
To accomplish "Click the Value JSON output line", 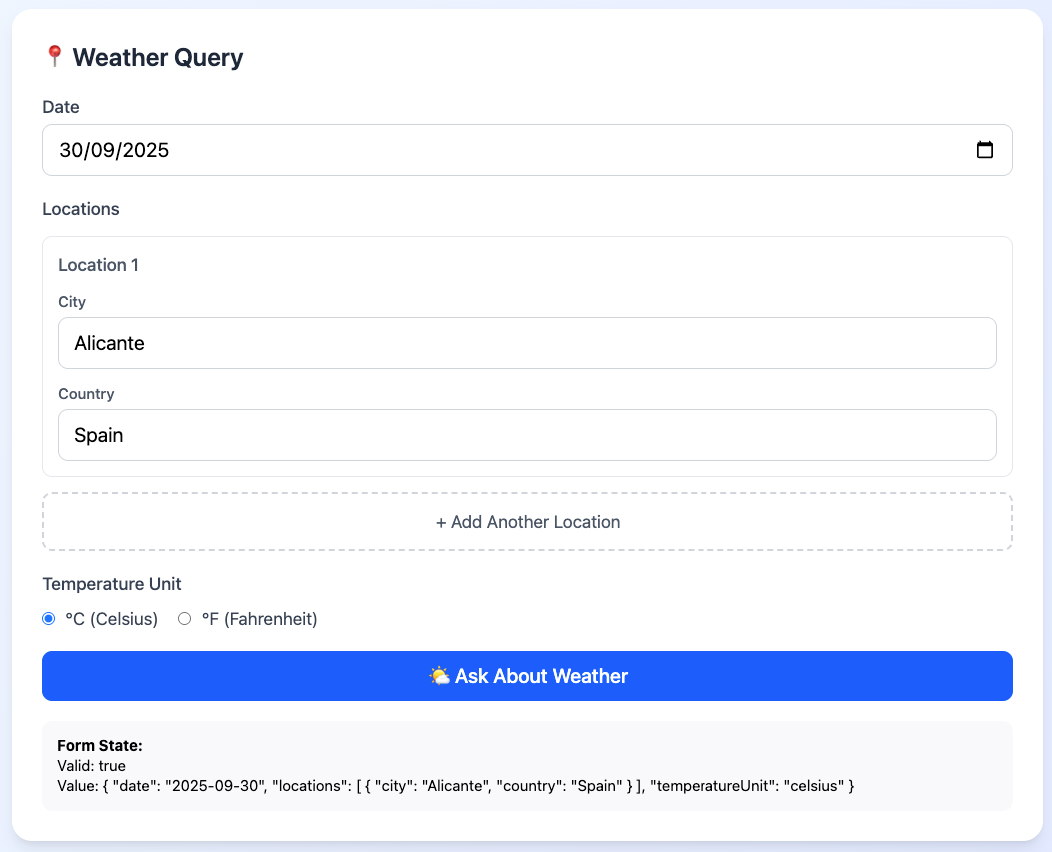I will 456,786.
